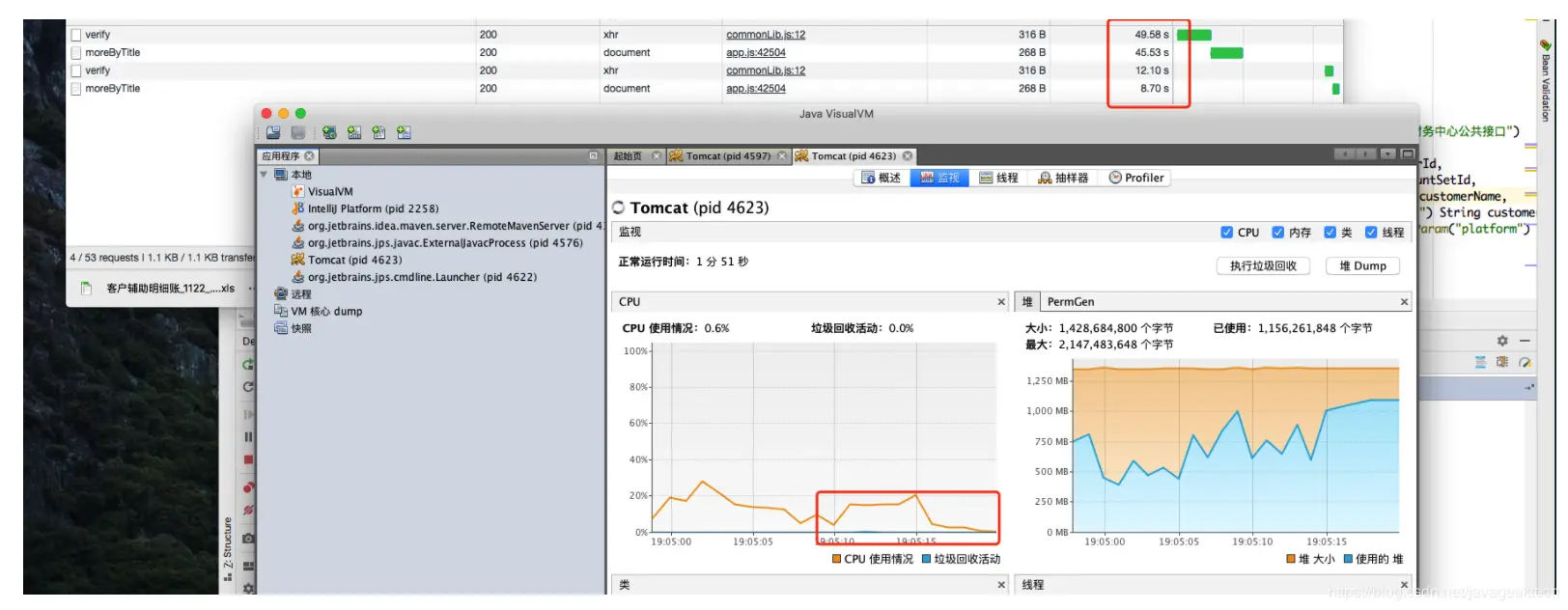Screen dimensions: 1568x610
Task: Select the verify request taking 12.10 s
Action: [704, 70]
